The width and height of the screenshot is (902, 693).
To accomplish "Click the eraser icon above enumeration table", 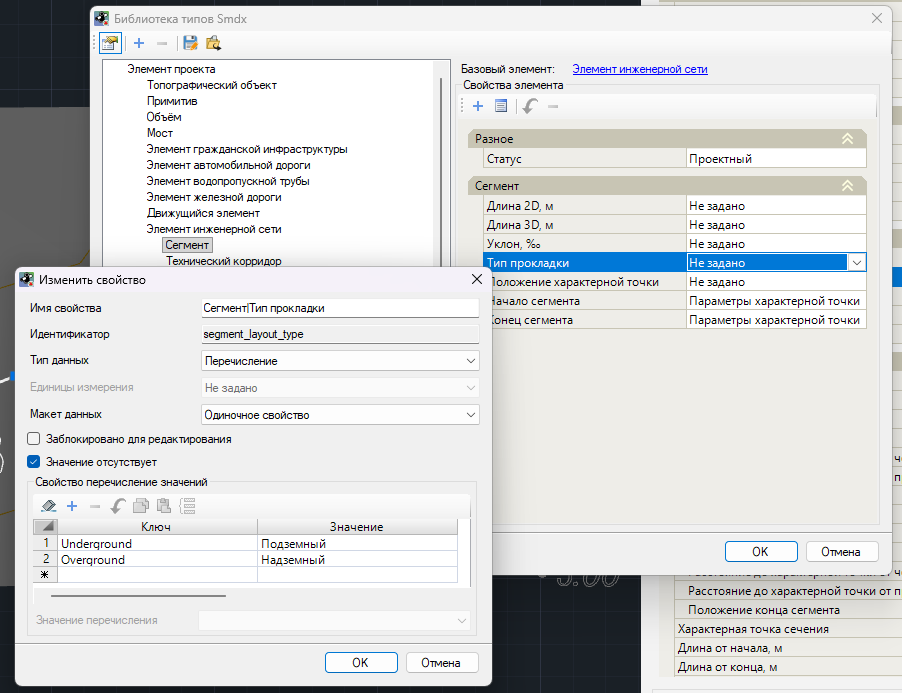I will pos(47,506).
